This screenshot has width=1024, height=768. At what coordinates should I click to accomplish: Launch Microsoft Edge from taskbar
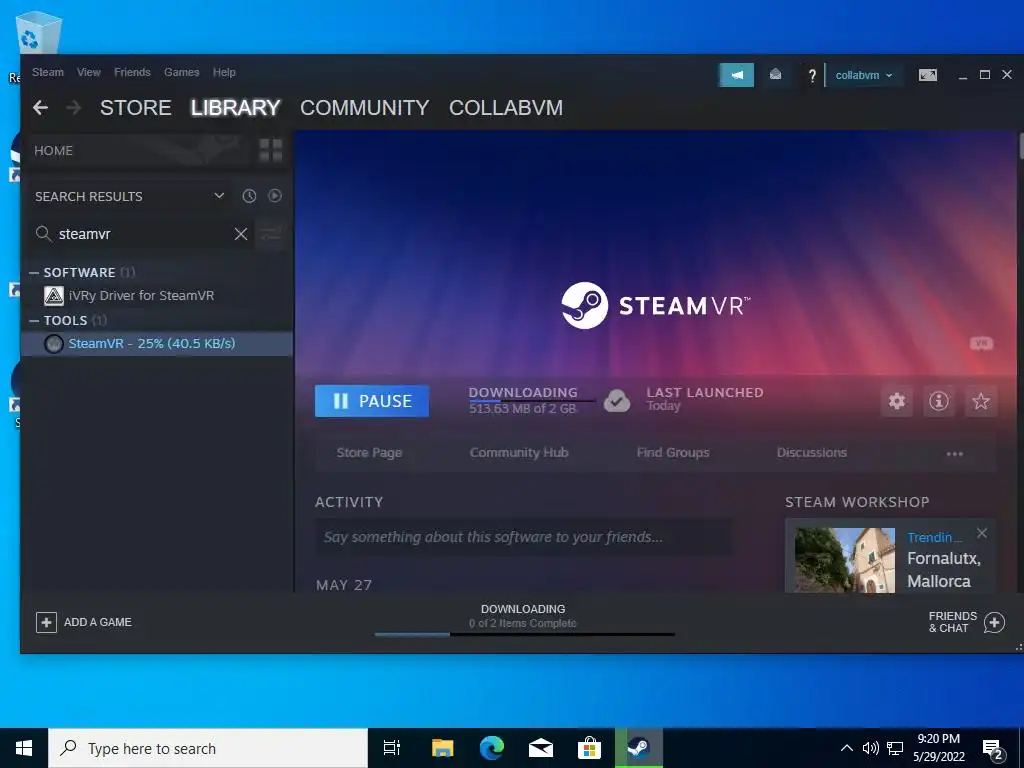coord(492,748)
